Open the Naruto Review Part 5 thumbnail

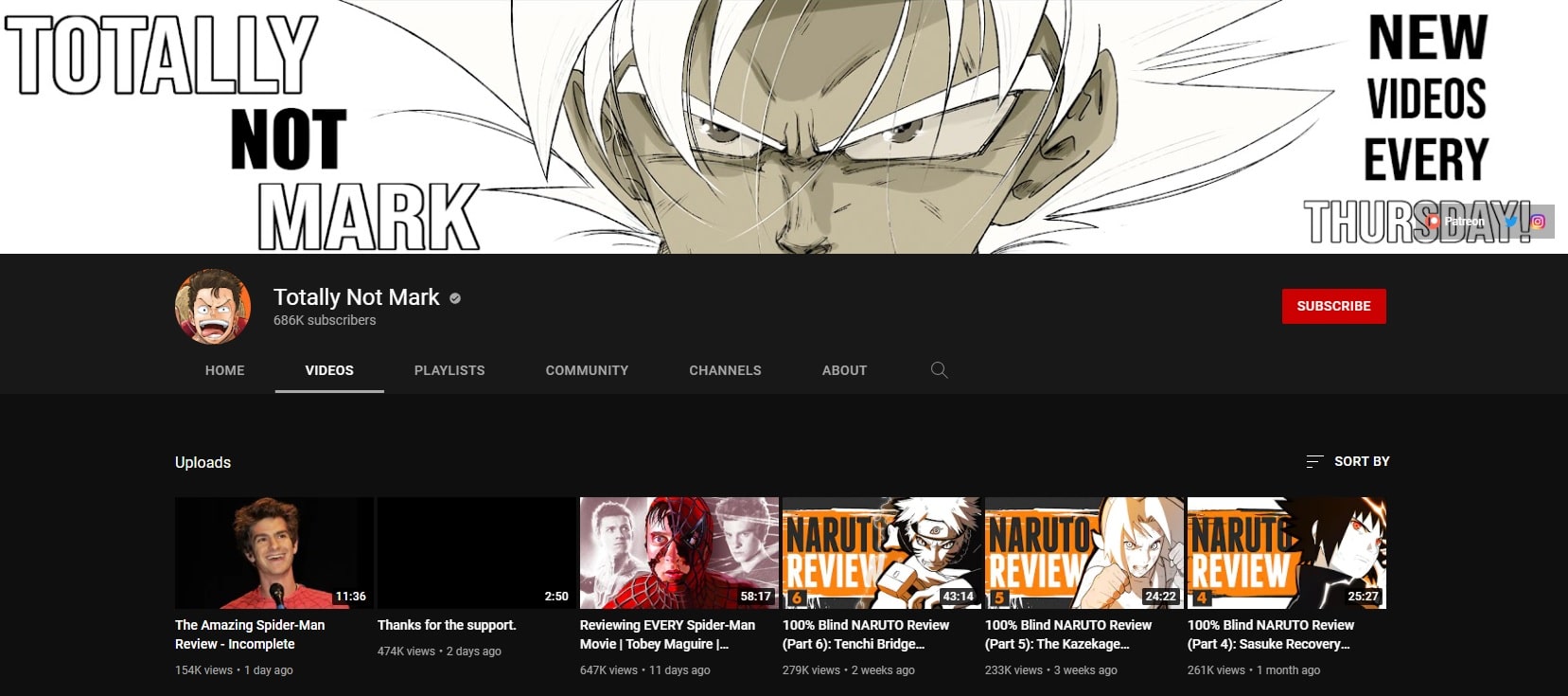click(1084, 553)
